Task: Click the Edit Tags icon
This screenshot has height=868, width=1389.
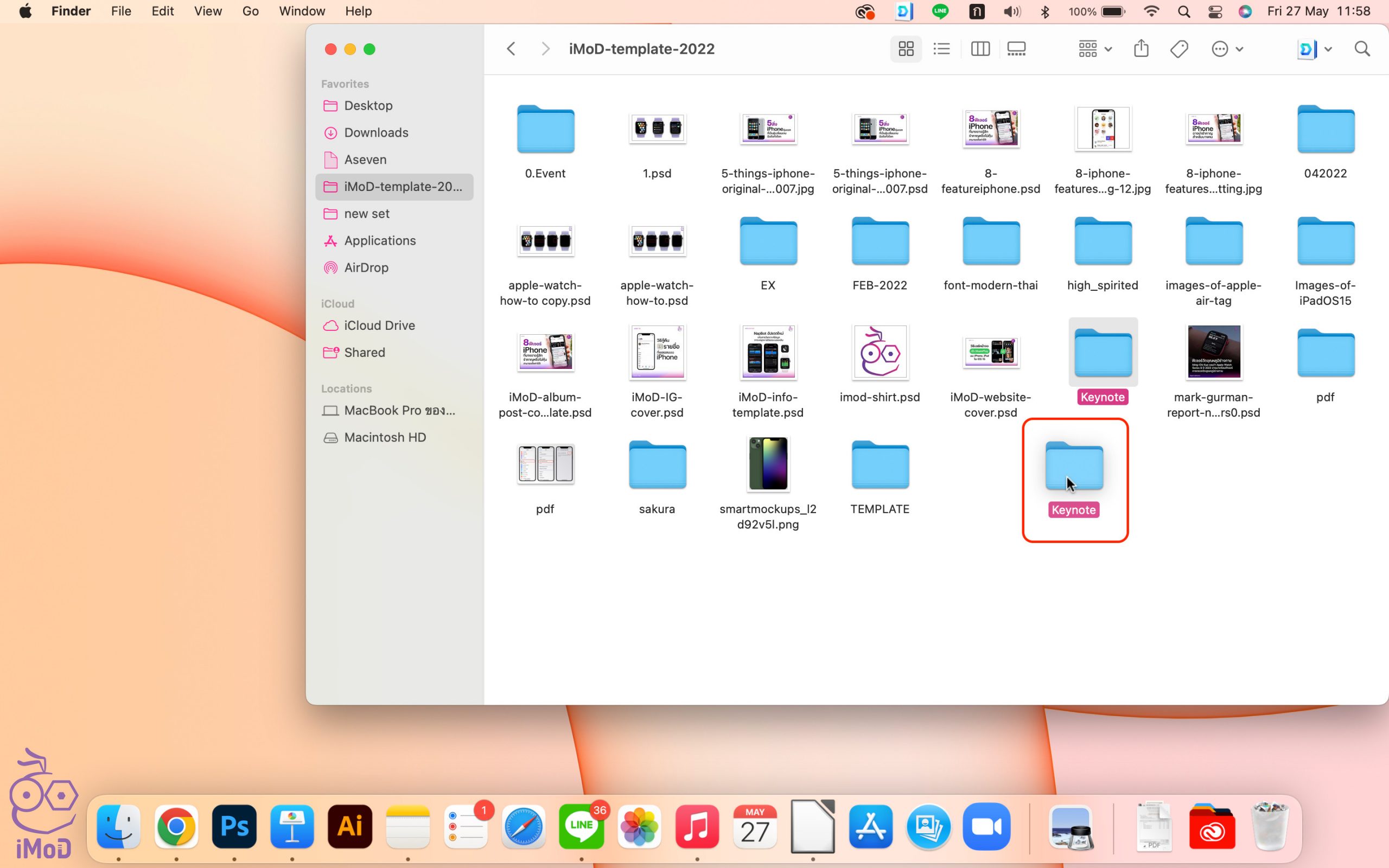Action: [1179, 49]
